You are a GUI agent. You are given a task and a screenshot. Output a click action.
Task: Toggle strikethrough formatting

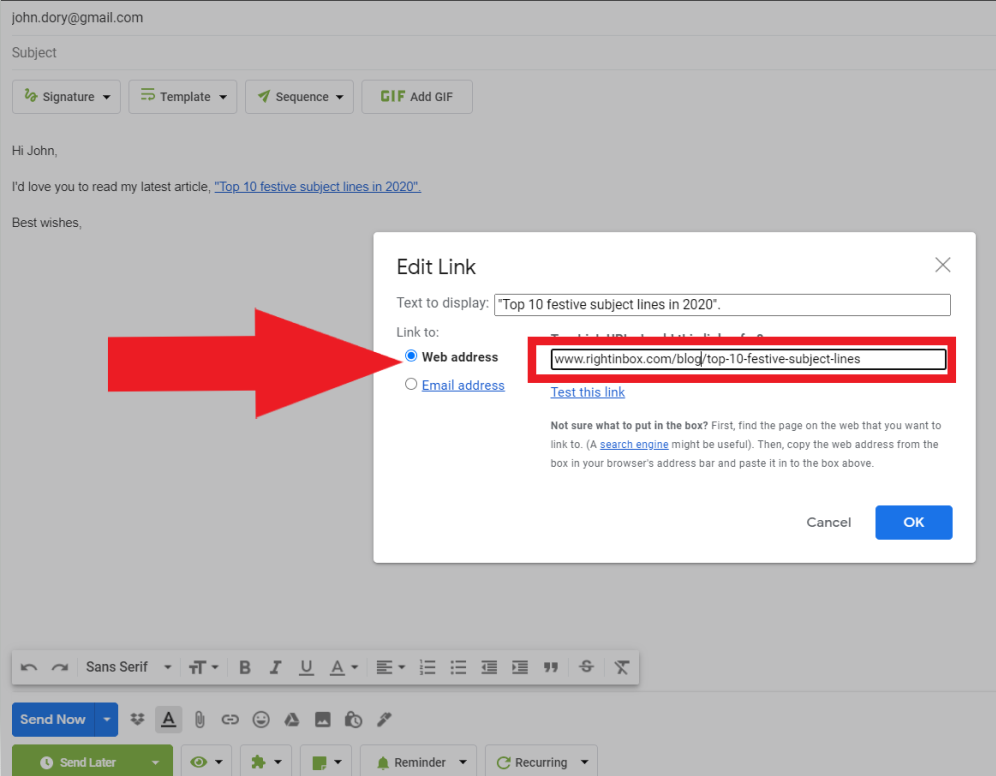point(586,667)
